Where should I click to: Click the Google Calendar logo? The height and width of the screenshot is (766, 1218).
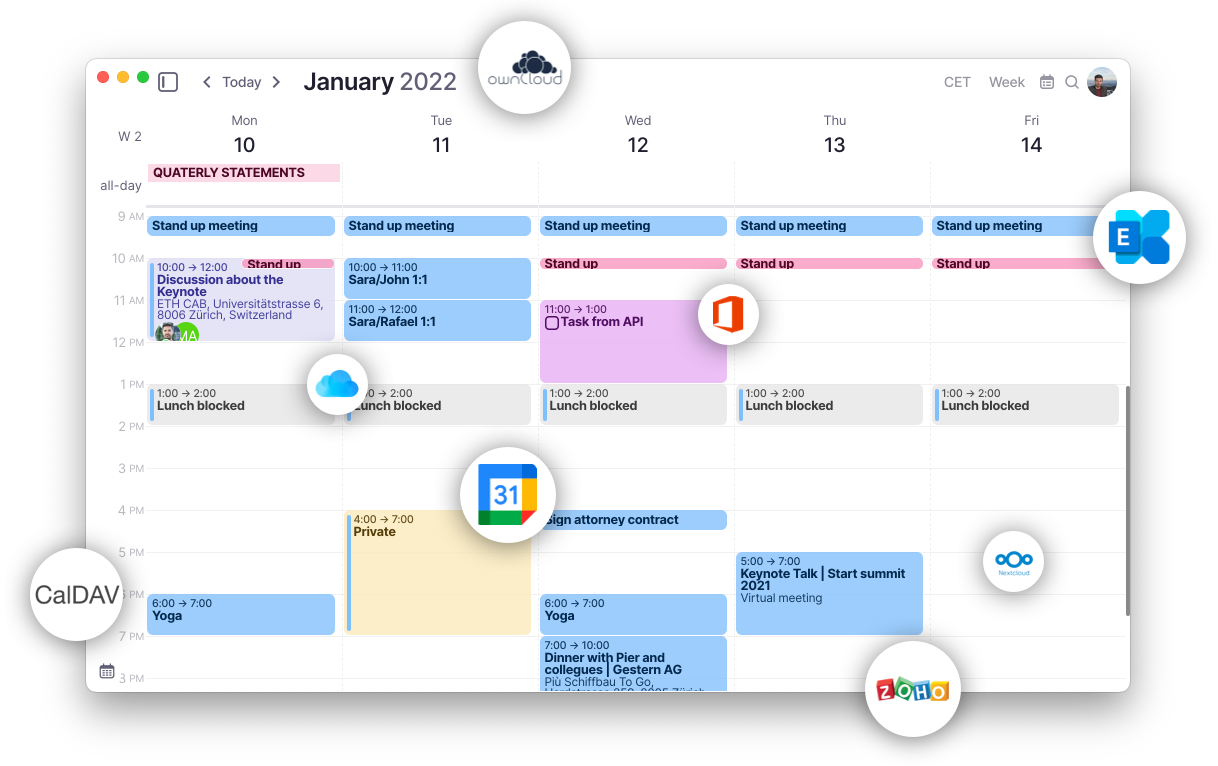[x=507, y=494]
